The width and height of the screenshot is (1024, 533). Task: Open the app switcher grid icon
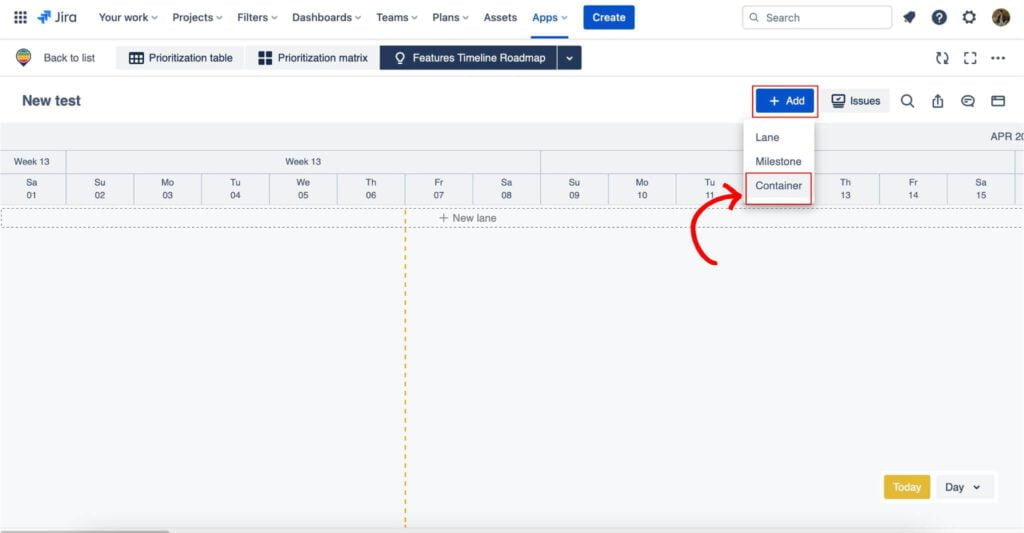click(x=20, y=18)
